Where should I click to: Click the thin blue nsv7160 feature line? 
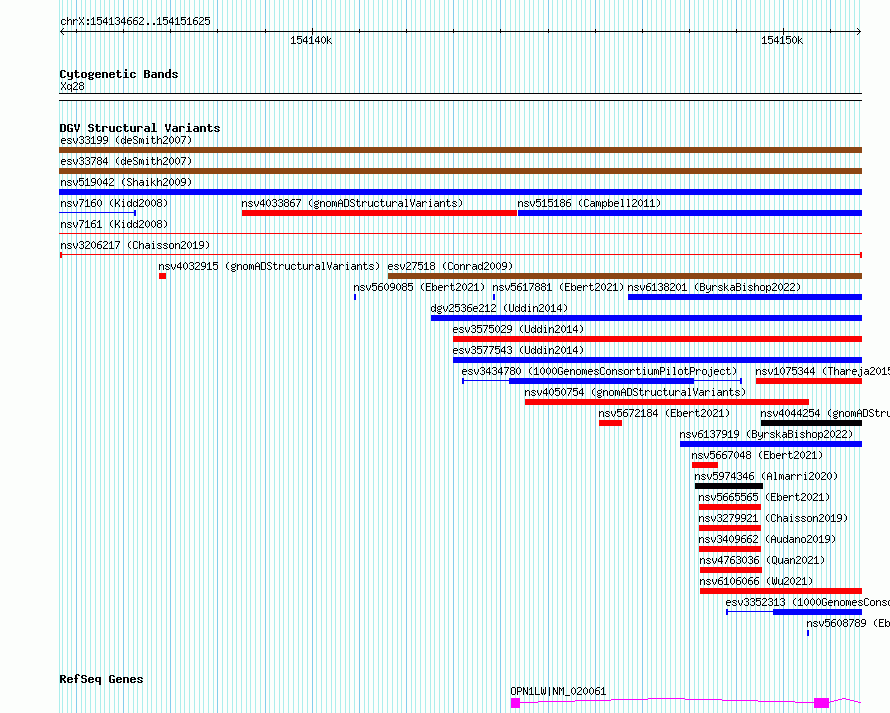point(98,213)
